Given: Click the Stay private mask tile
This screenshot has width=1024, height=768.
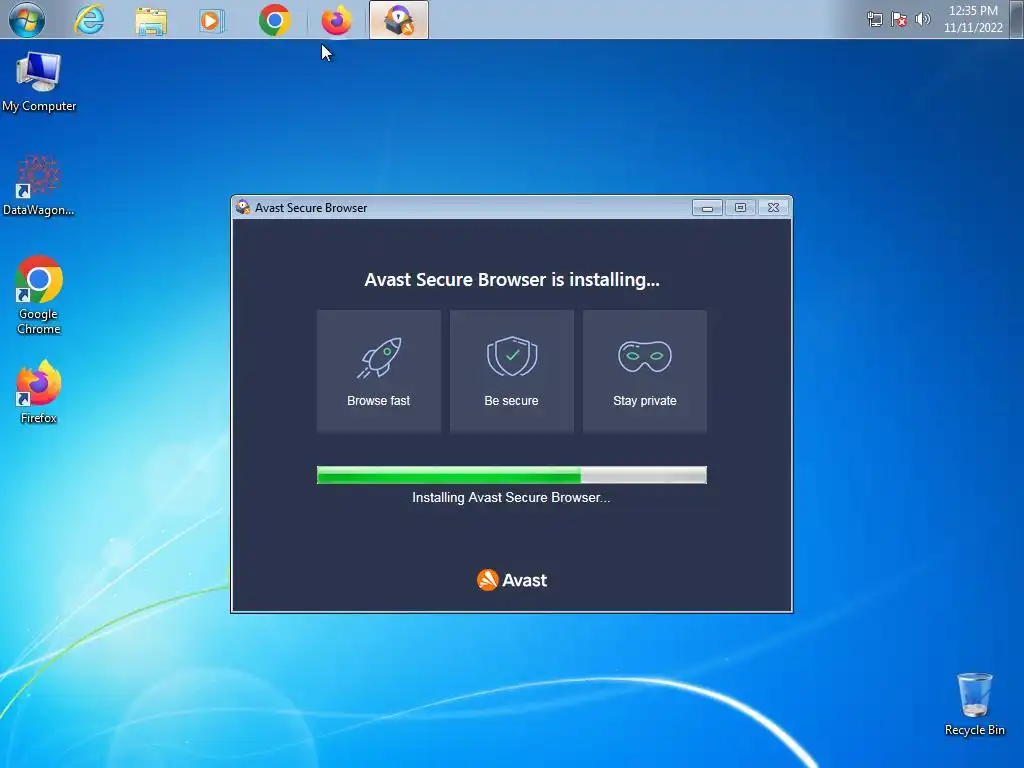Looking at the screenshot, I should pyautogui.click(x=645, y=371).
